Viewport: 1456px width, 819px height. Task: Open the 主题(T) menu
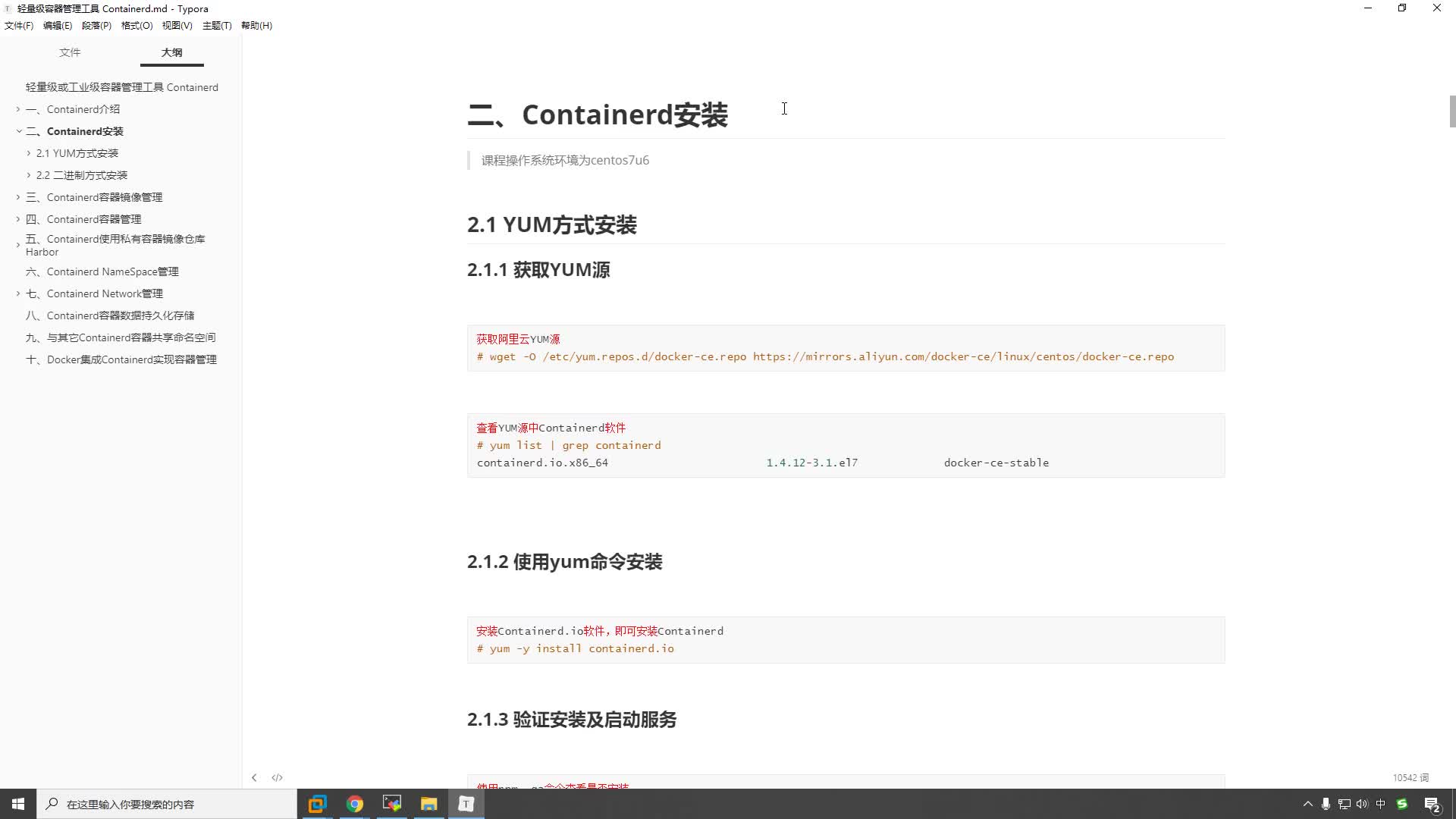click(x=217, y=25)
